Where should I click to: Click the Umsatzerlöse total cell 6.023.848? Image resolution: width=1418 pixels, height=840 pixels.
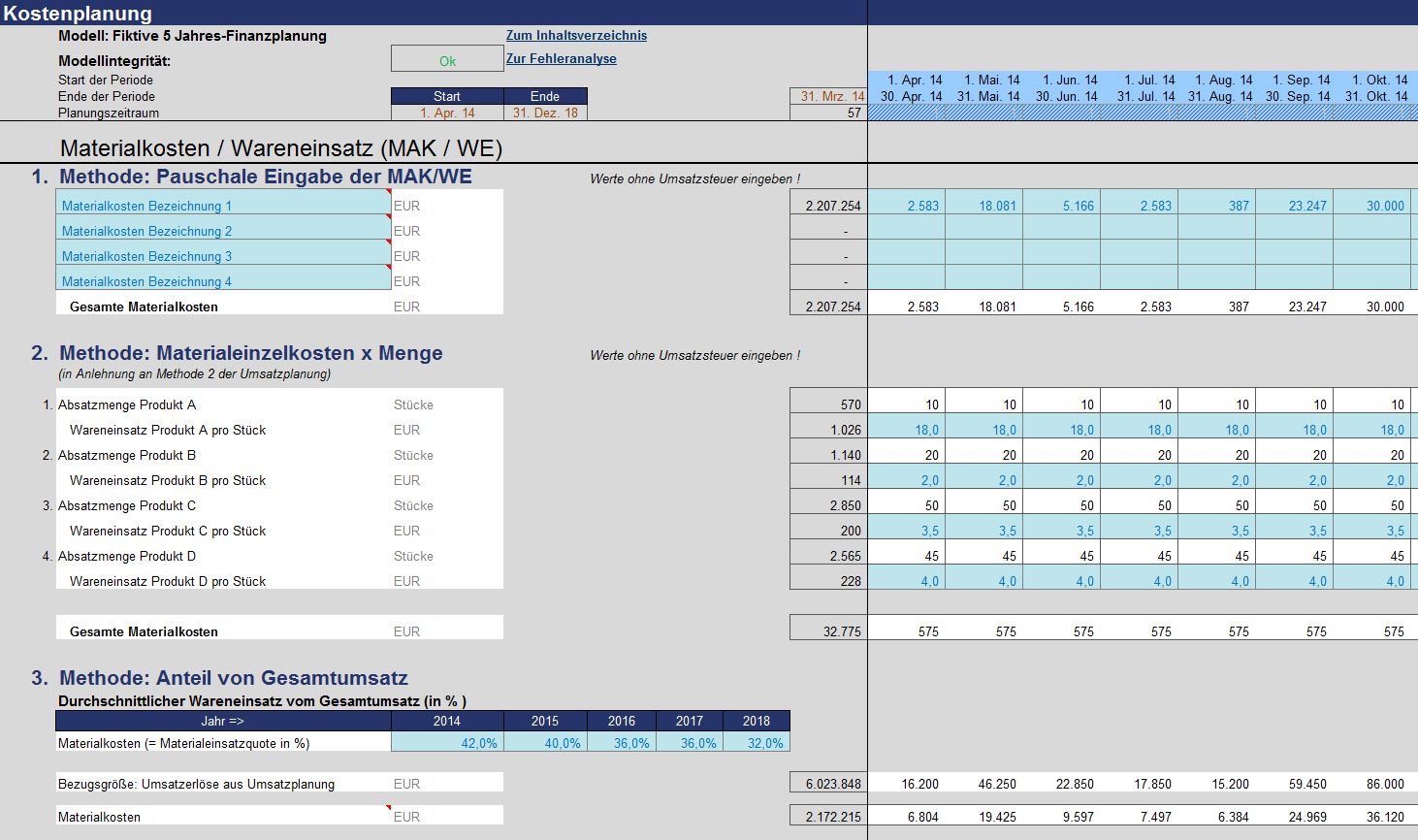[828, 783]
